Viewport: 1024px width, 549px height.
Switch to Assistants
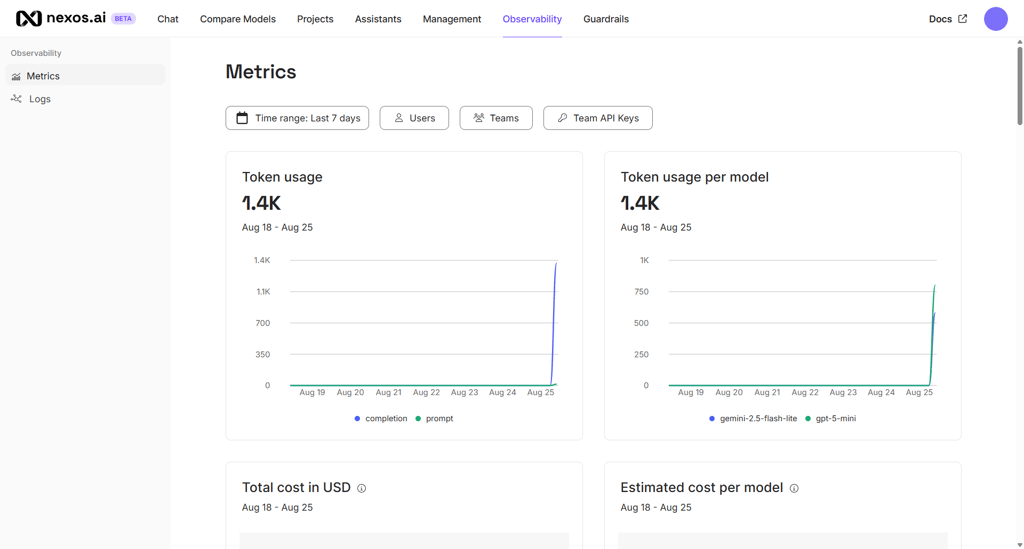(378, 19)
